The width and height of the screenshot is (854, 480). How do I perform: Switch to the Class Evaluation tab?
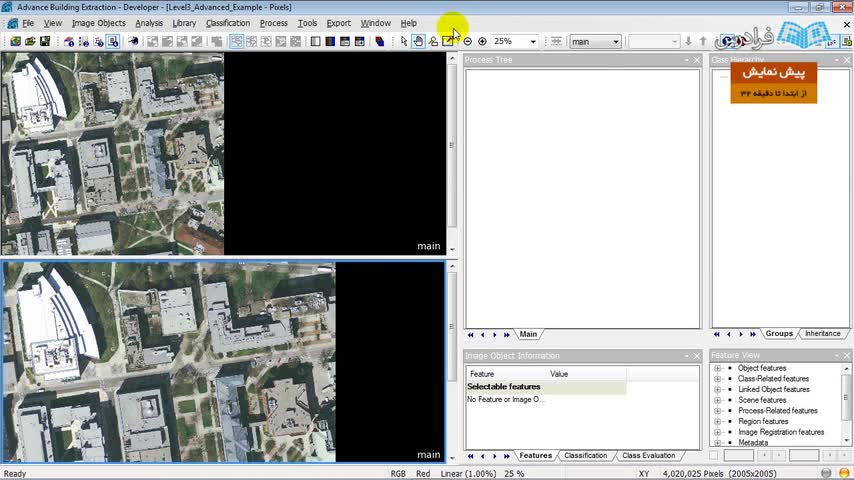648,456
